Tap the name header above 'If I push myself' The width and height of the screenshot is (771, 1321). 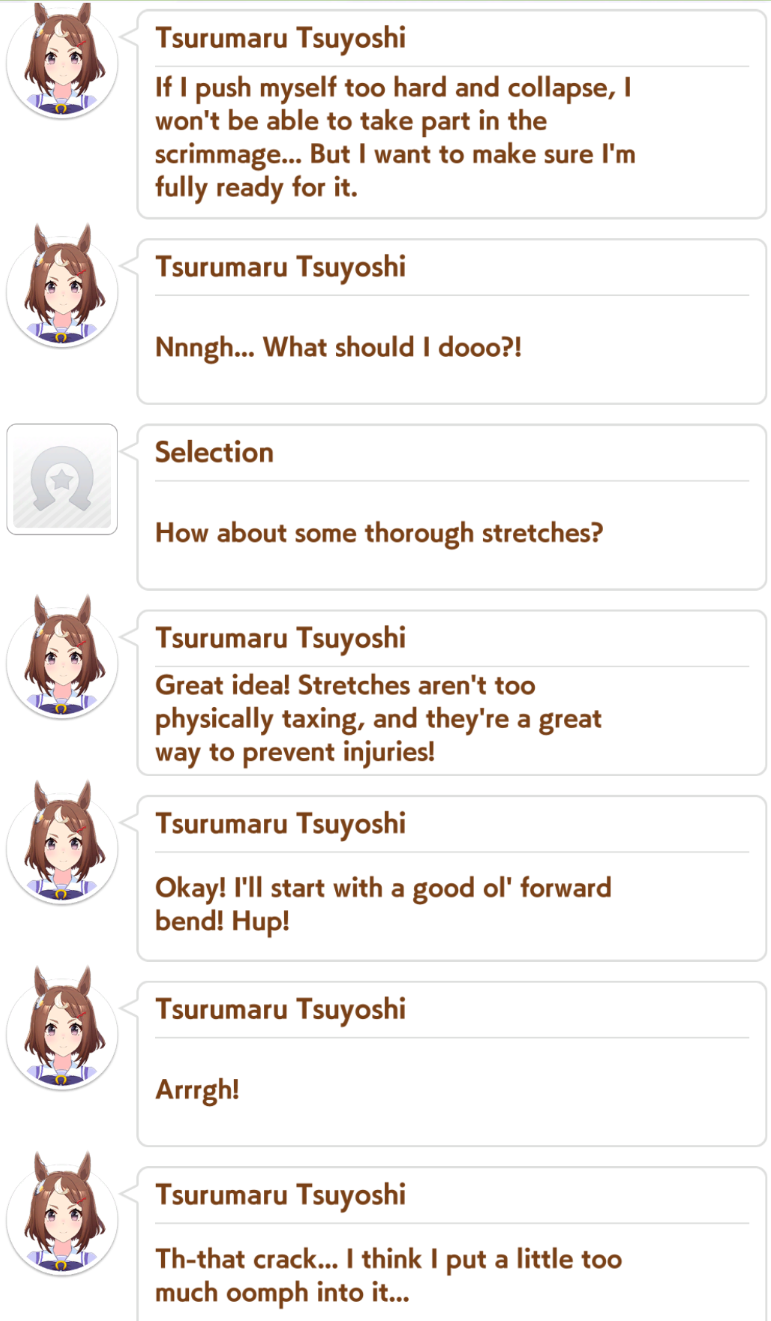point(280,39)
